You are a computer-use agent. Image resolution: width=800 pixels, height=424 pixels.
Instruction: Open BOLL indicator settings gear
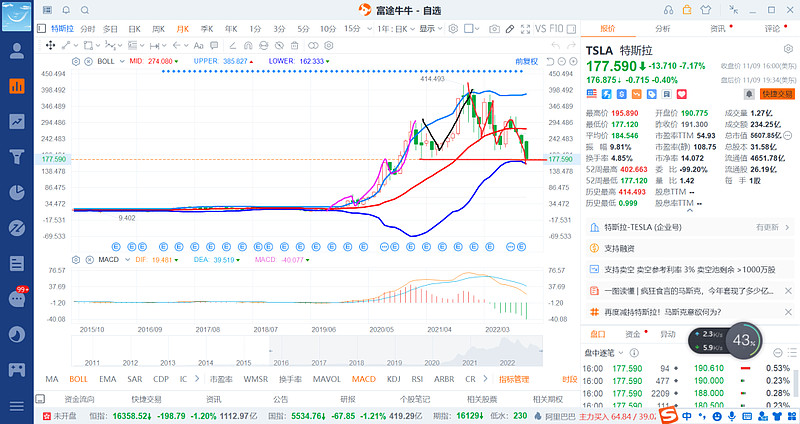[76, 61]
